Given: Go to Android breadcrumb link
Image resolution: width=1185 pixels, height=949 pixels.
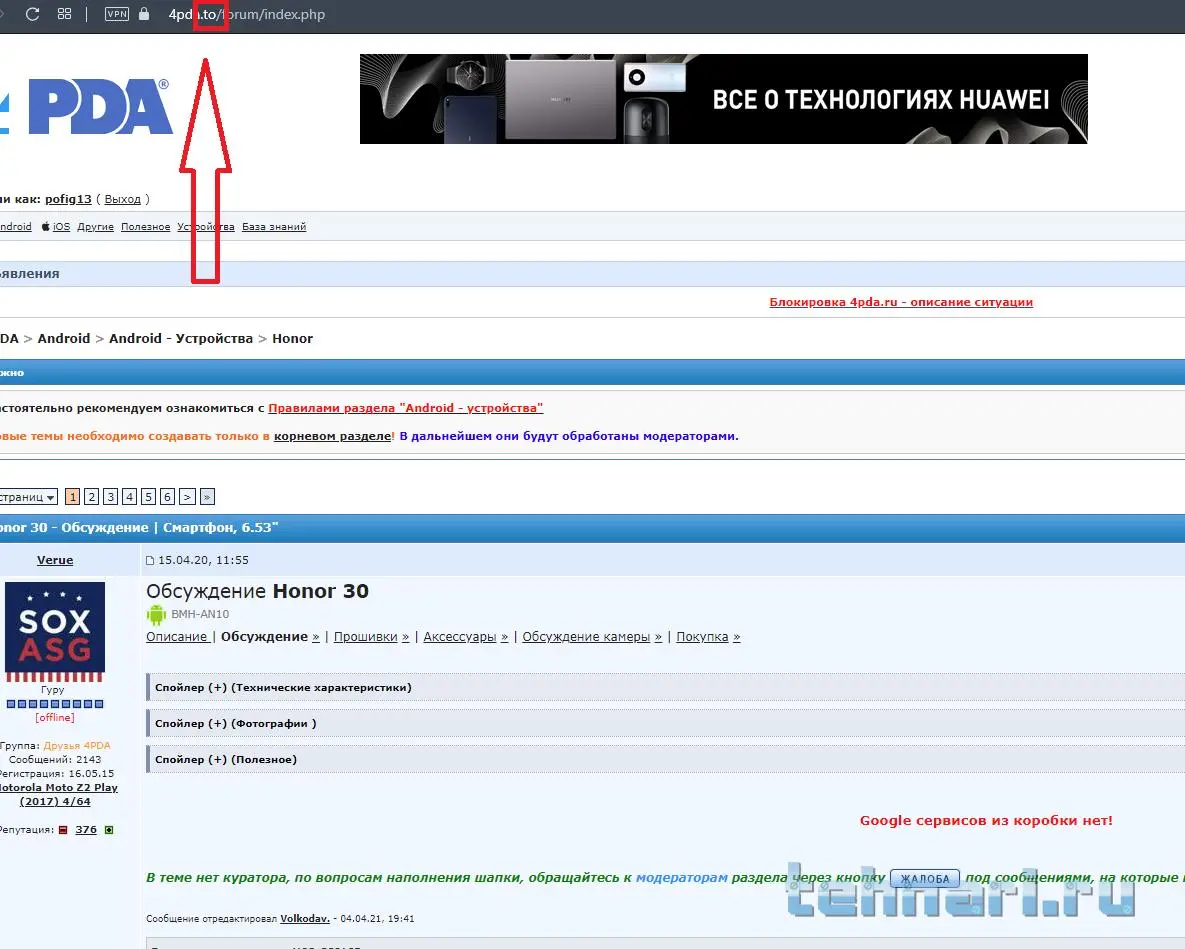Looking at the screenshot, I should (x=63, y=338).
